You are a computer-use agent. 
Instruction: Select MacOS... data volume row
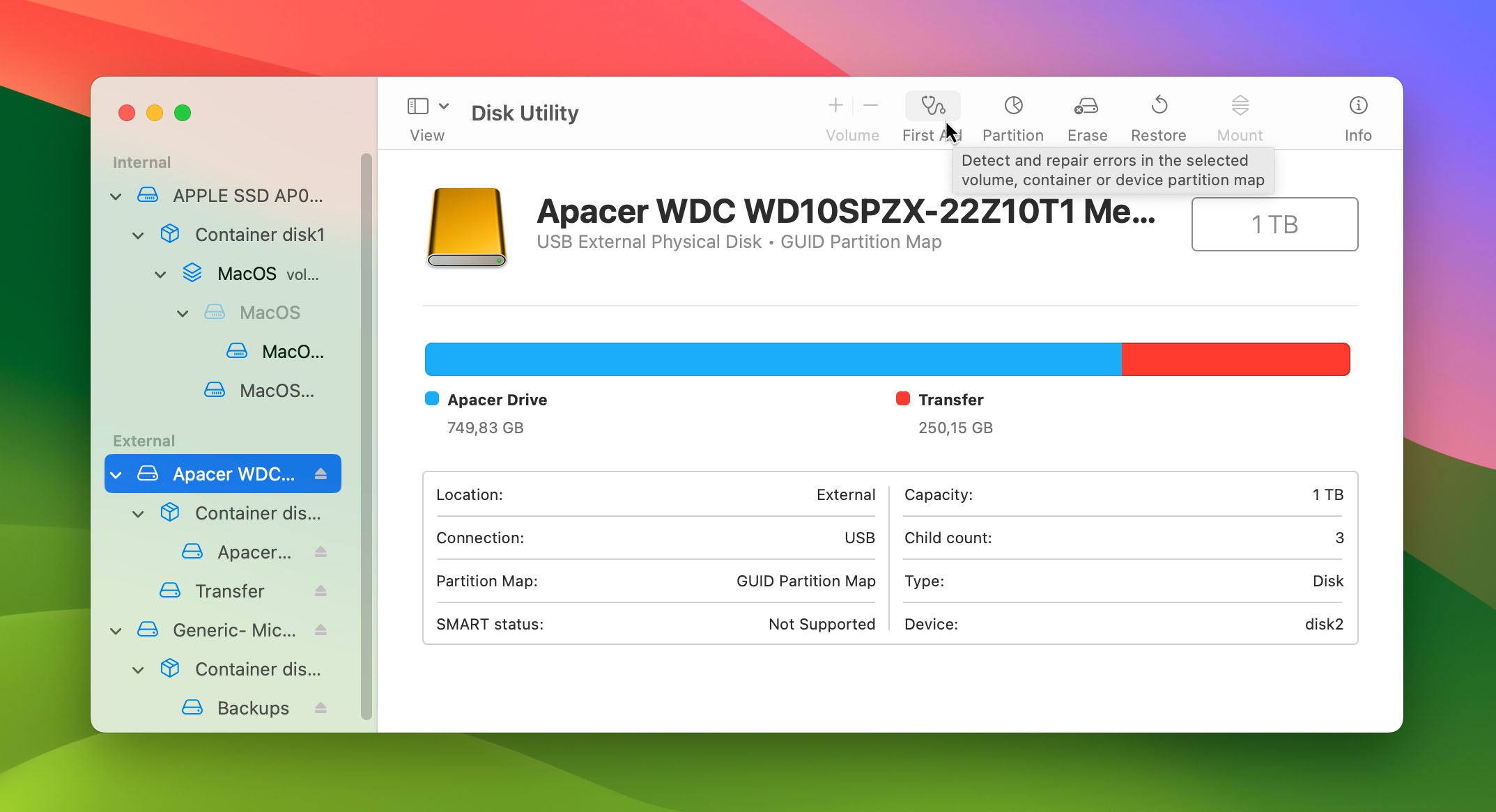tap(223, 391)
